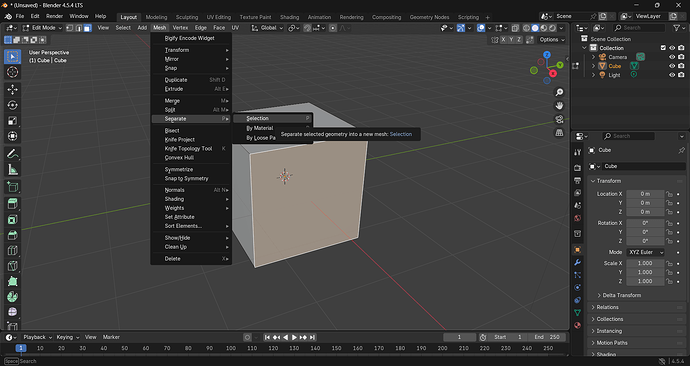The image size is (690, 366).
Task: Open the File menu
Action: (x=20, y=16)
